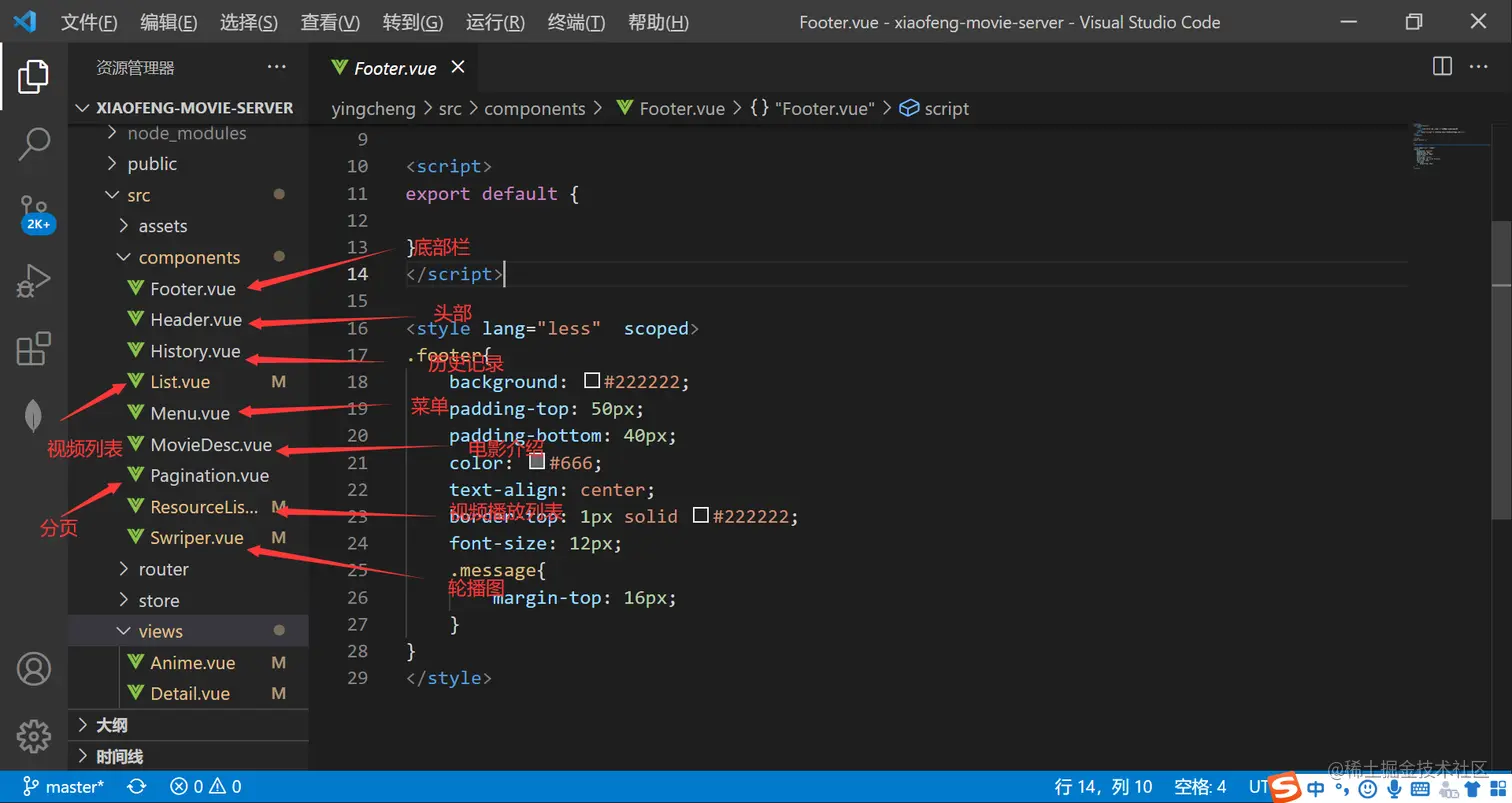The width and height of the screenshot is (1512, 803).
Task: Toggle Chinese/English mode (中) on IME bar
Action: (x=1316, y=789)
